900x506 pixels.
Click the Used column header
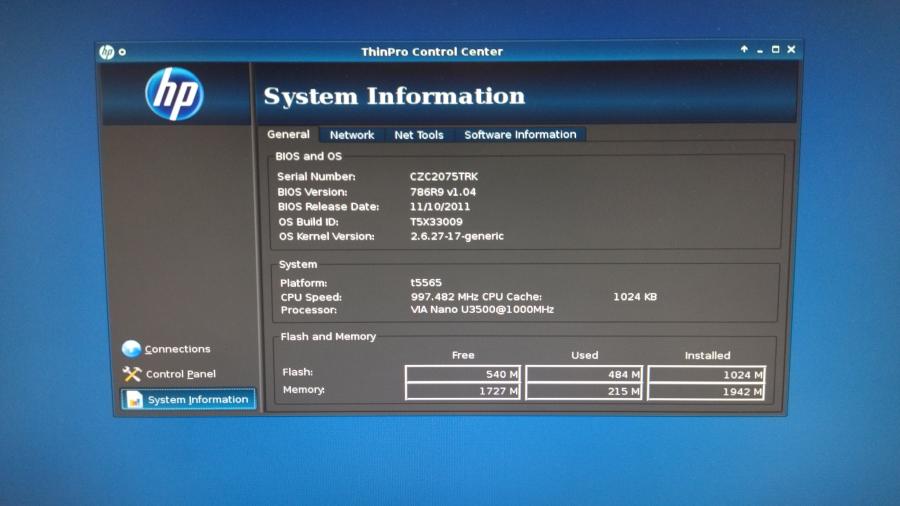pyautogui.click(x=584, y=355)
